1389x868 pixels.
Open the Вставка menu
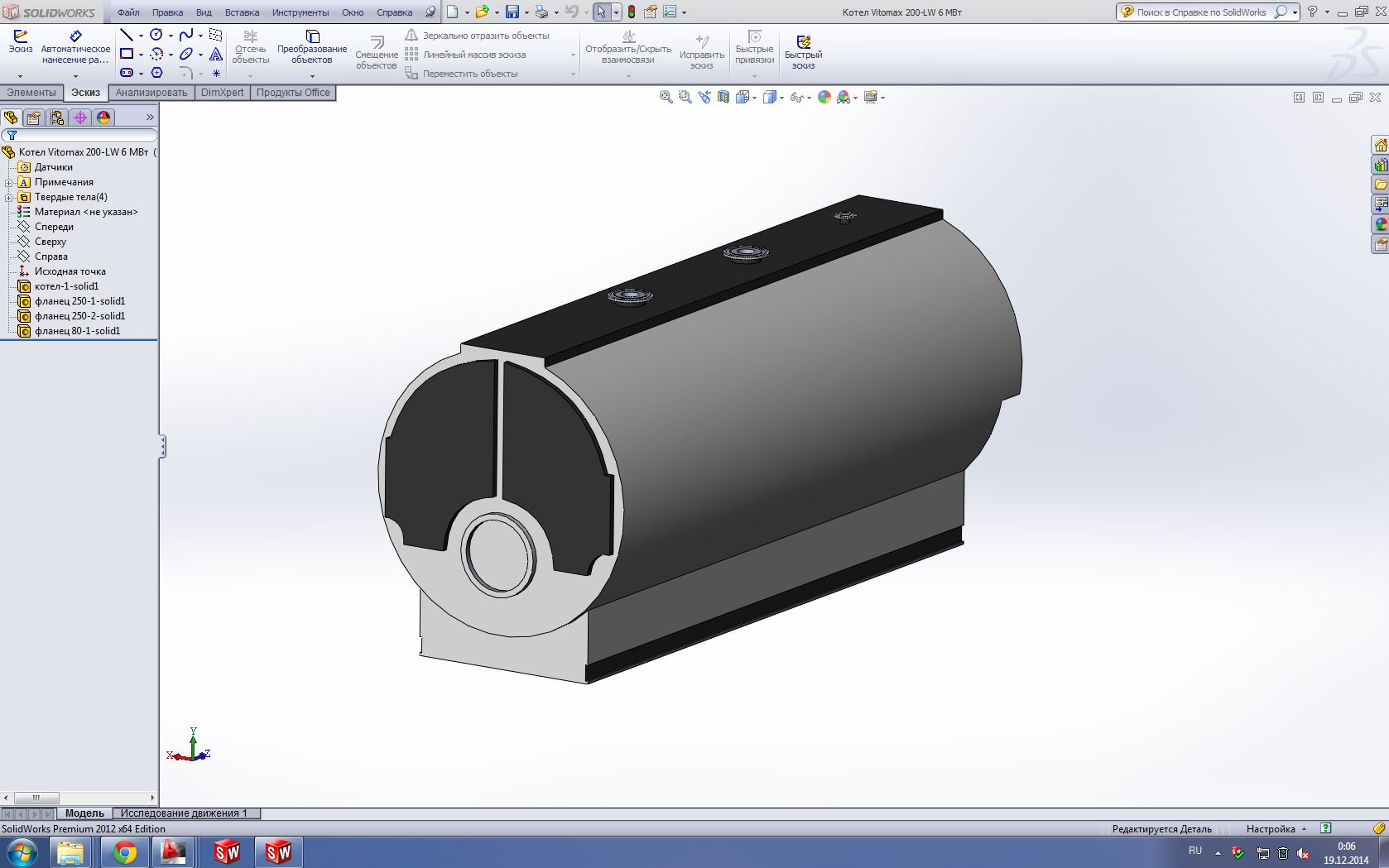tap(242, 12)
